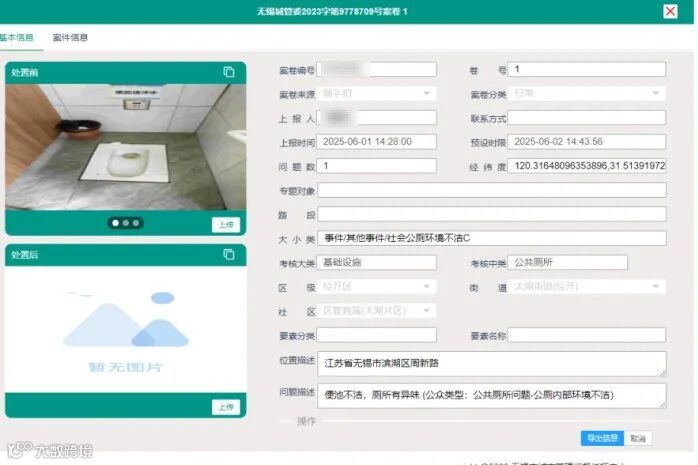
Task: Click copy icon on 处置后 panel
Action: (229, 255)
